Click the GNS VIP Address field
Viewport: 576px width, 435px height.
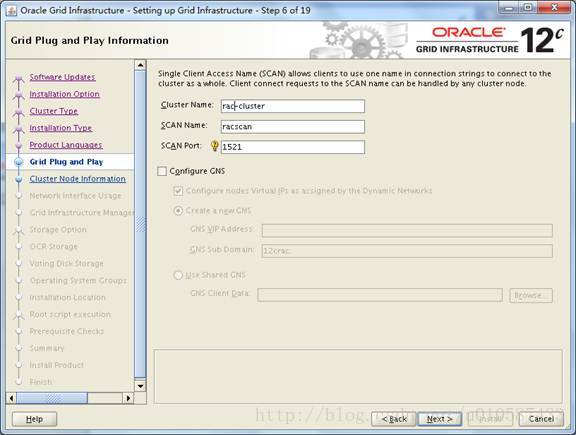pos(407,230)
